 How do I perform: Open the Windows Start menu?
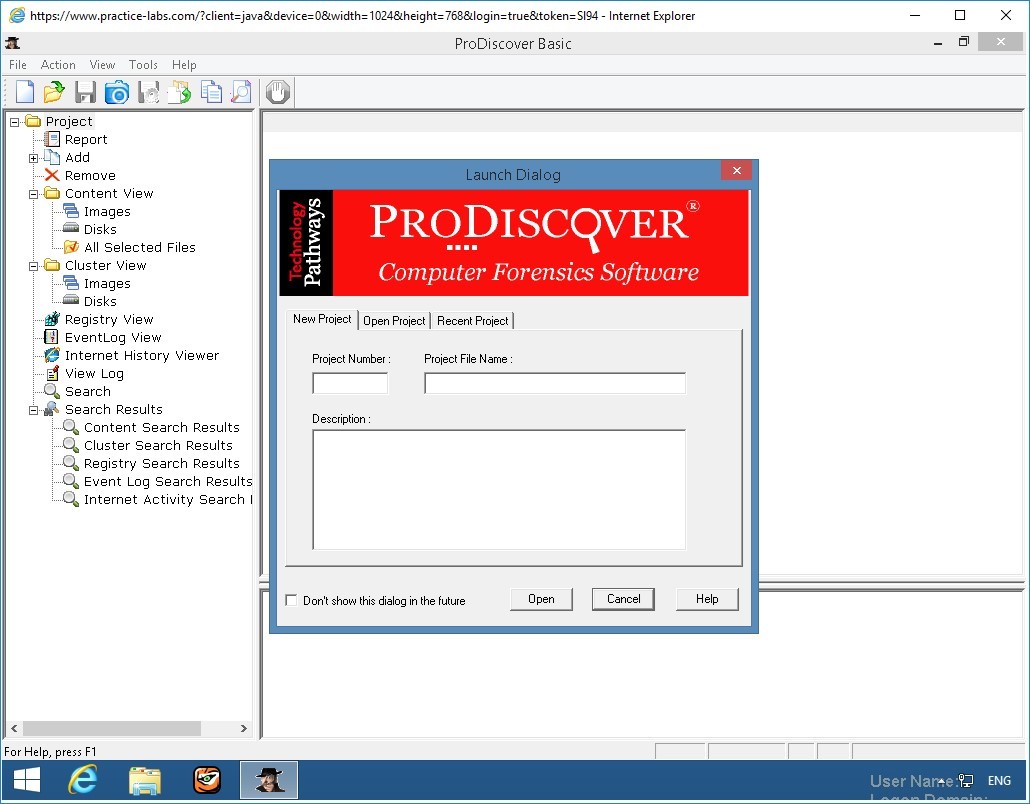pyautogui.click(x=27, y=780)
